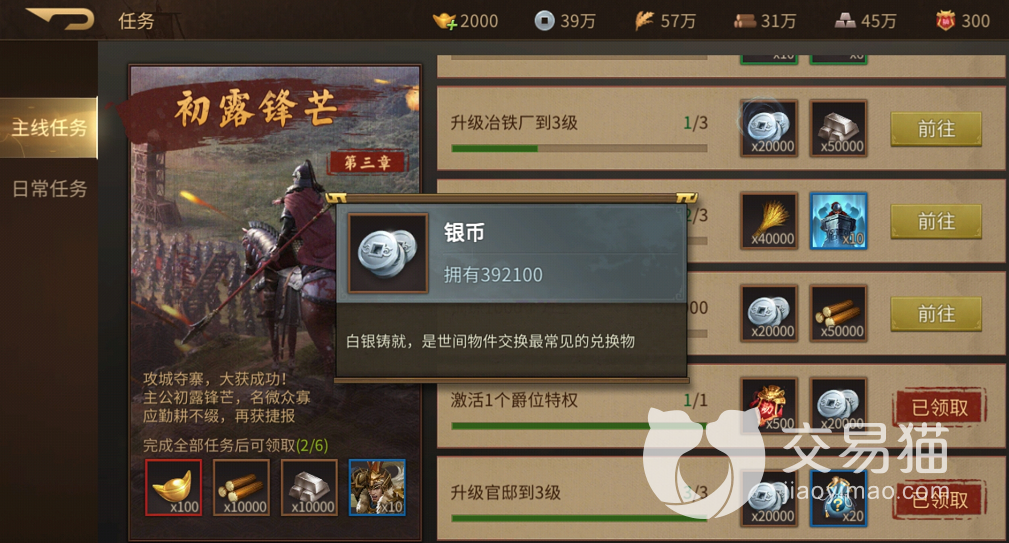Tap the silver coin icon in 银币 tooltip
The width and height of the screenshot is (1009, 543).
click(388, 253)
